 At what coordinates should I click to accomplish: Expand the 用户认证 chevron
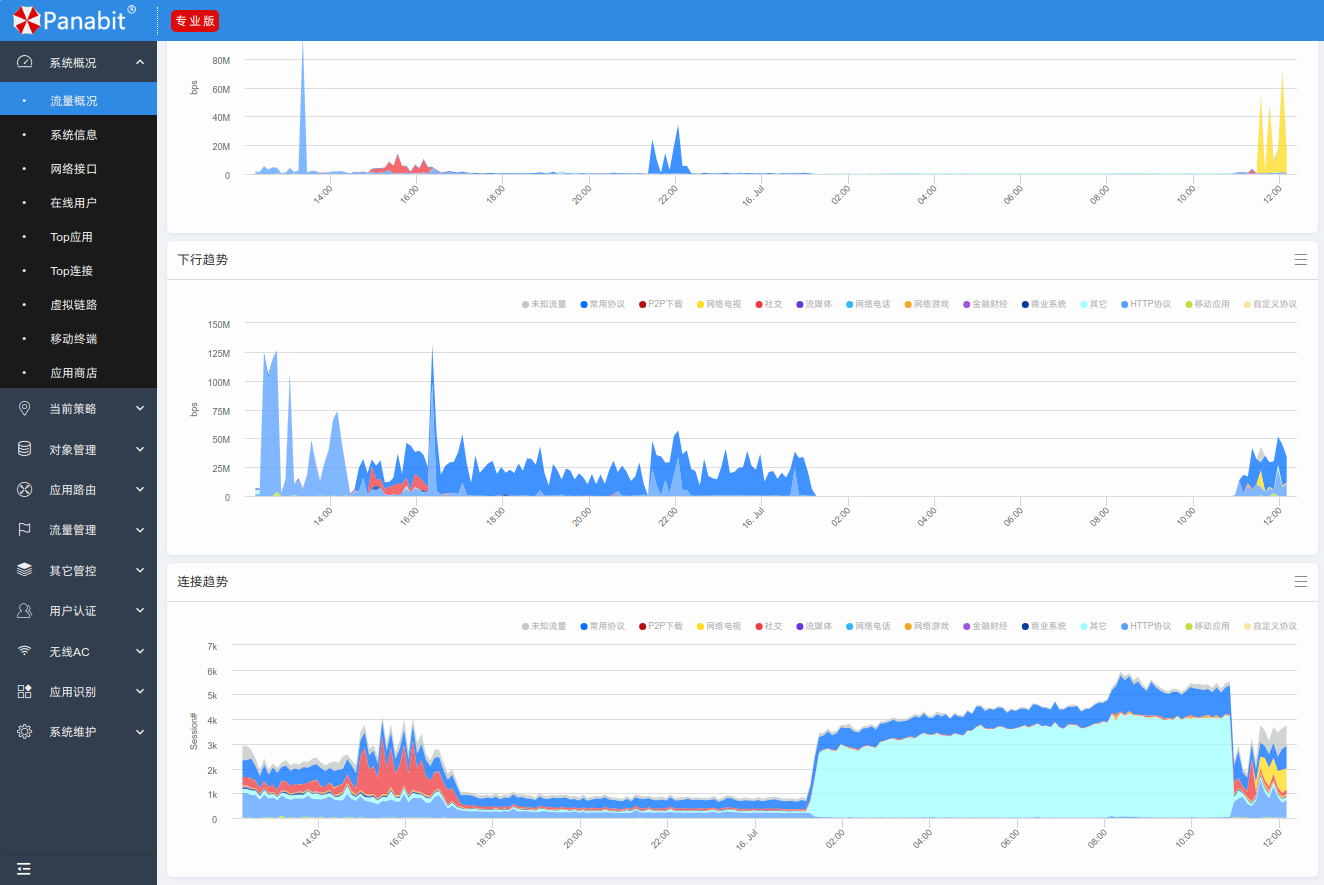[x=140, y=610]
